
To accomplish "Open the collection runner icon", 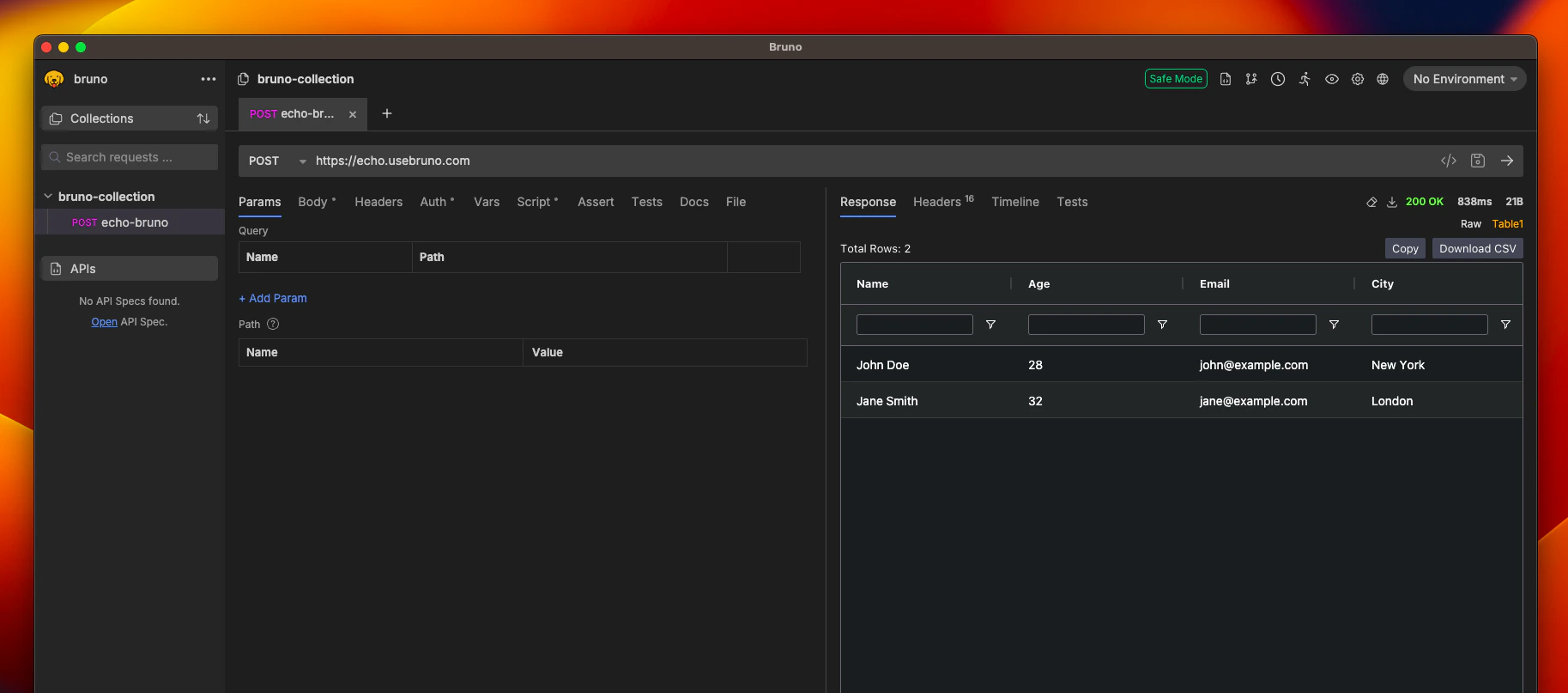I will point(1305,79).
